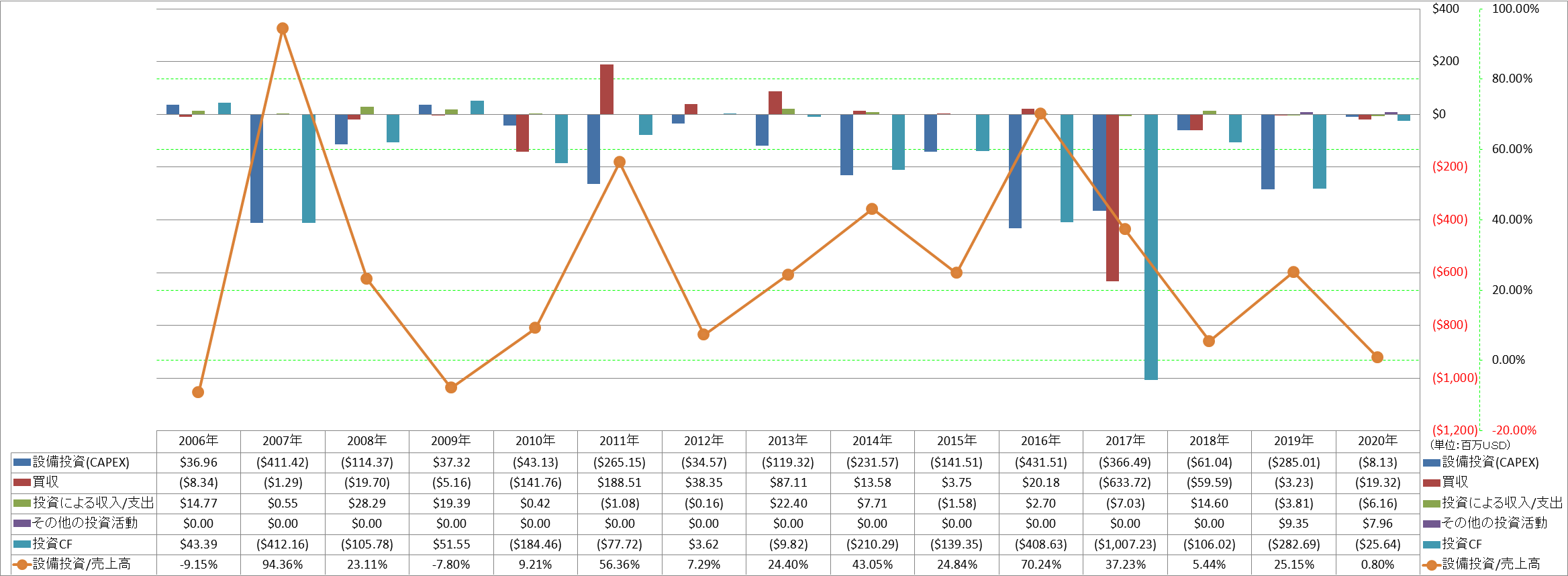Viewport: 1568px width, 576px height.
Task: Click the CAPEX value ($285.01) for 2019年
Action: tap(1293, 463)
